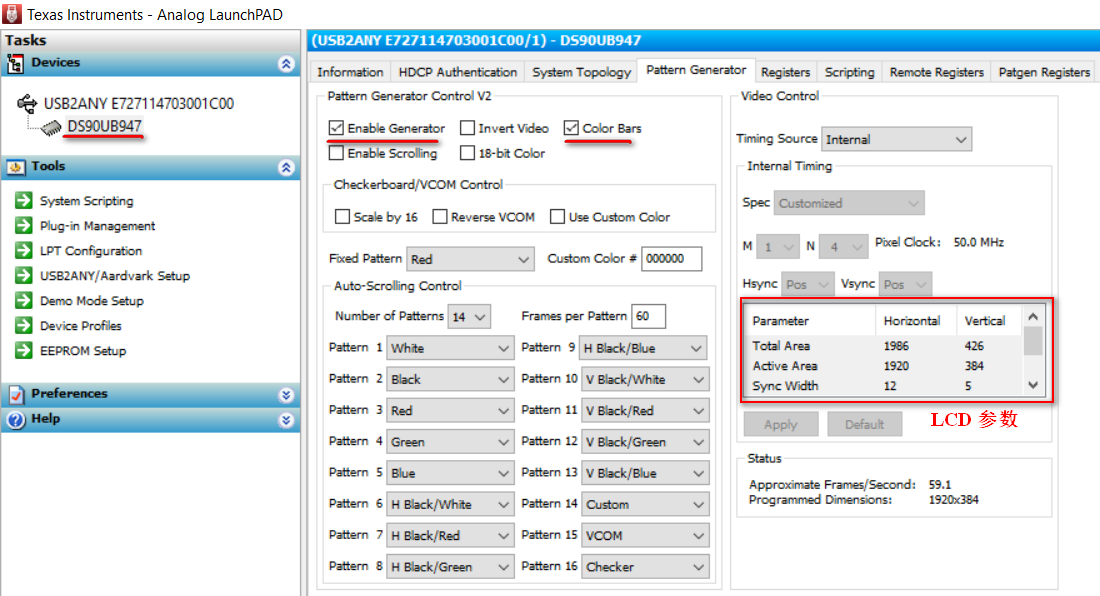Click the Device Profiles arrow icon
This screenshot has height=596, width=1100.
click(24, 326)
